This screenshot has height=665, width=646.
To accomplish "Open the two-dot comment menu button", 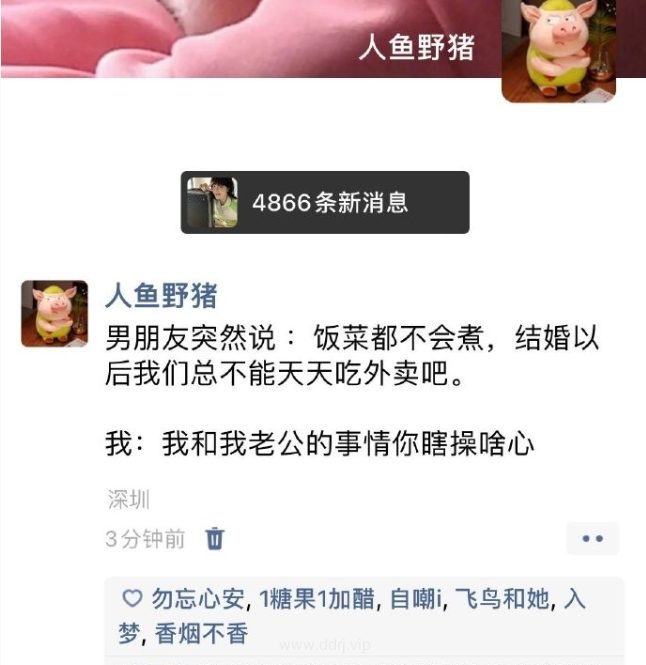I will [593, 539].
